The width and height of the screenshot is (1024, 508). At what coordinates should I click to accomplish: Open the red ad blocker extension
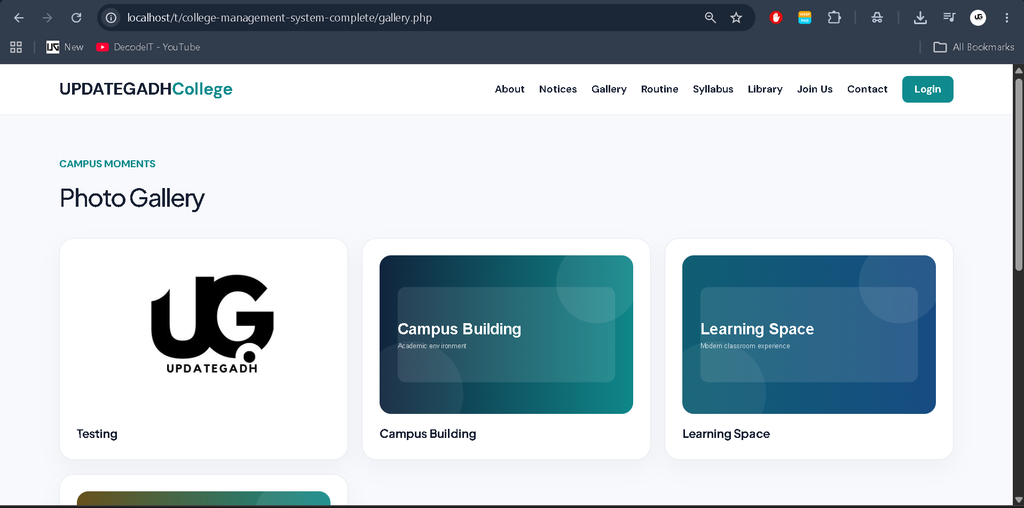776,18
